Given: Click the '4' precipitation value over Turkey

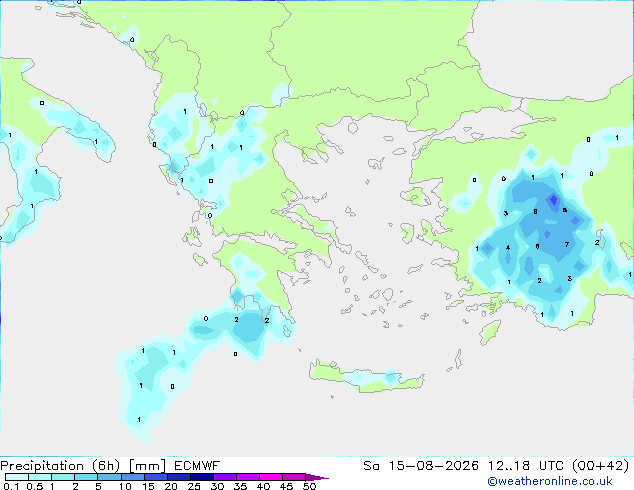Looking at the screenshot, I should tap(508, 248).
